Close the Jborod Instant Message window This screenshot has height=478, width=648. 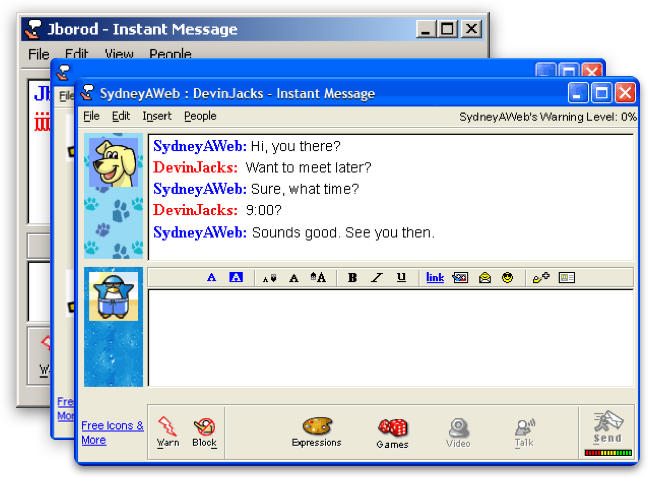tap(472, 29)
